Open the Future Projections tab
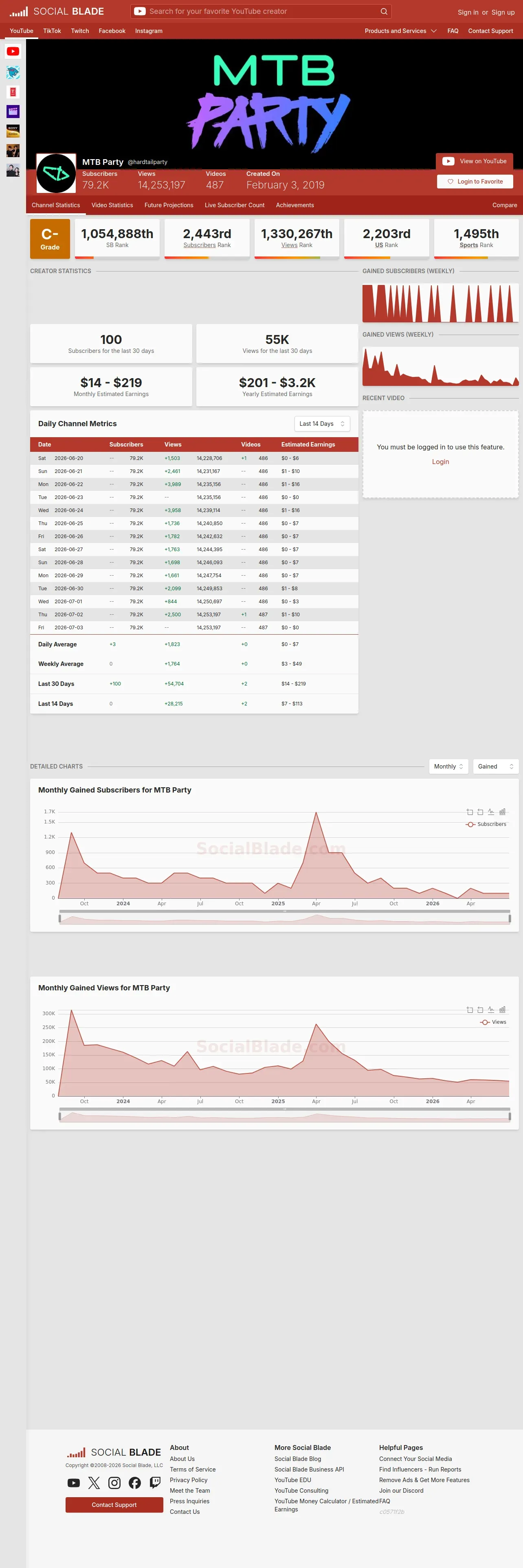Screen dimensions: 523x1568 (169, 205)
